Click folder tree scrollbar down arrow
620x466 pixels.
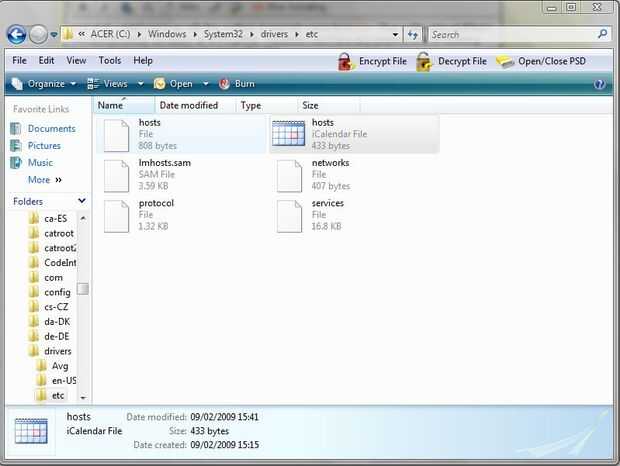pos(83,398)
